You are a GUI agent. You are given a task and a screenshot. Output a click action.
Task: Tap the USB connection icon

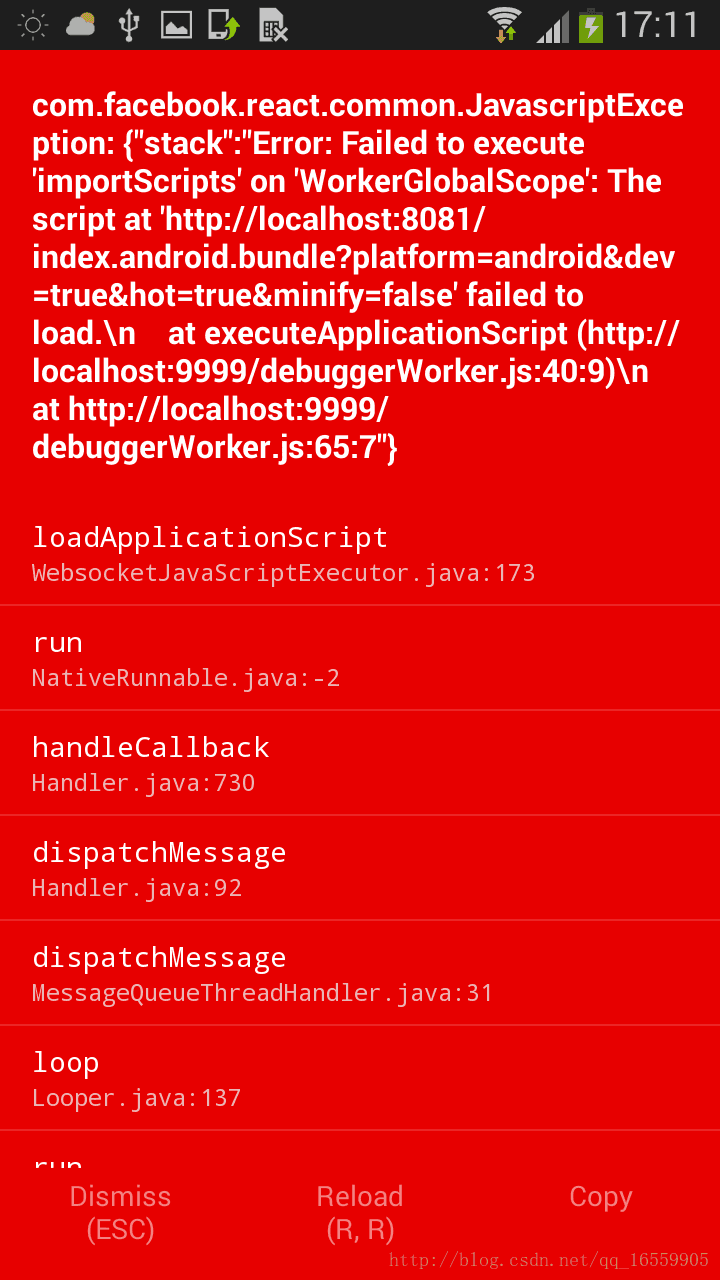tap(129, 25)
